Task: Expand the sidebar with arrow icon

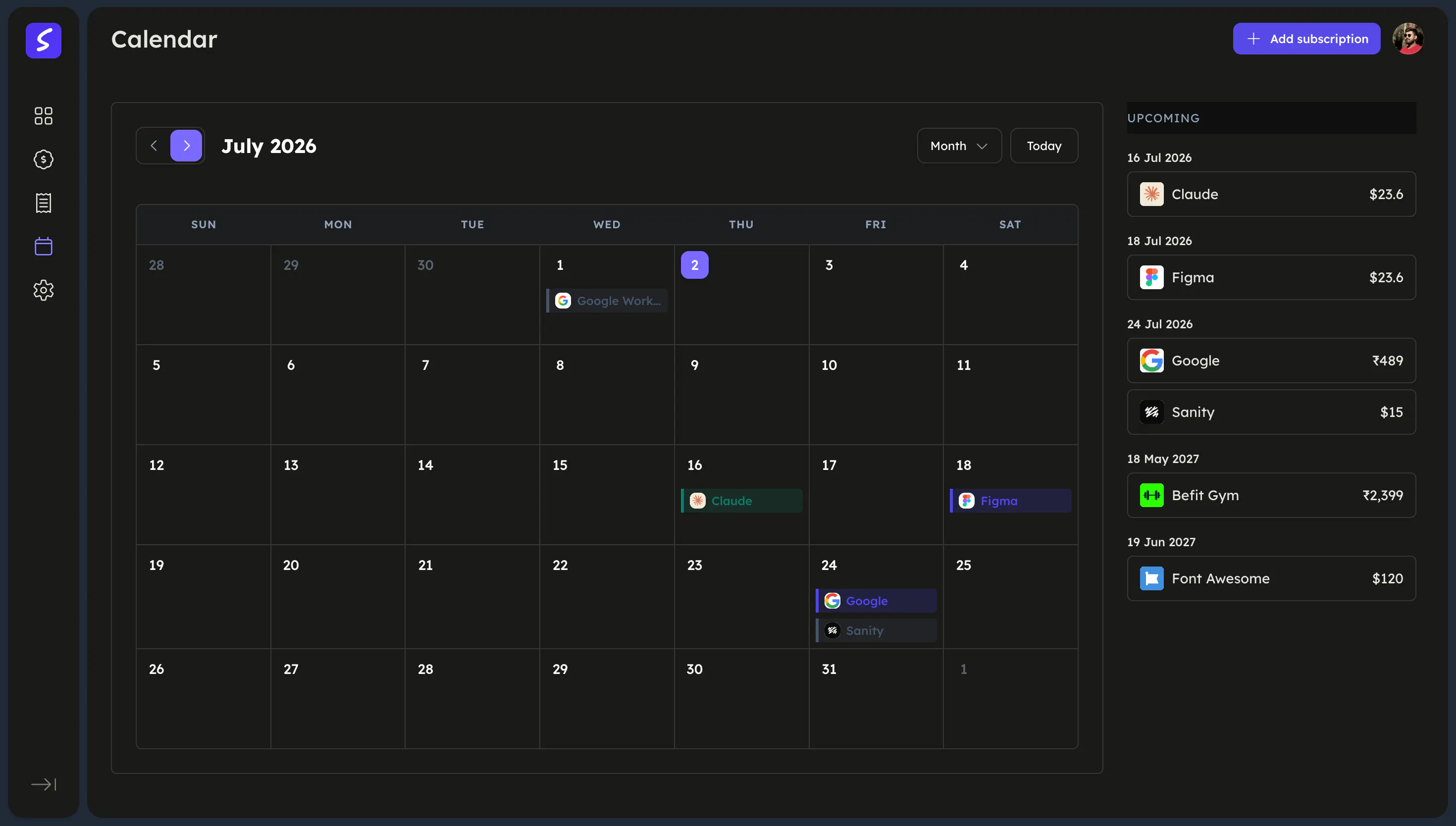Action: [x=43, y=784]
